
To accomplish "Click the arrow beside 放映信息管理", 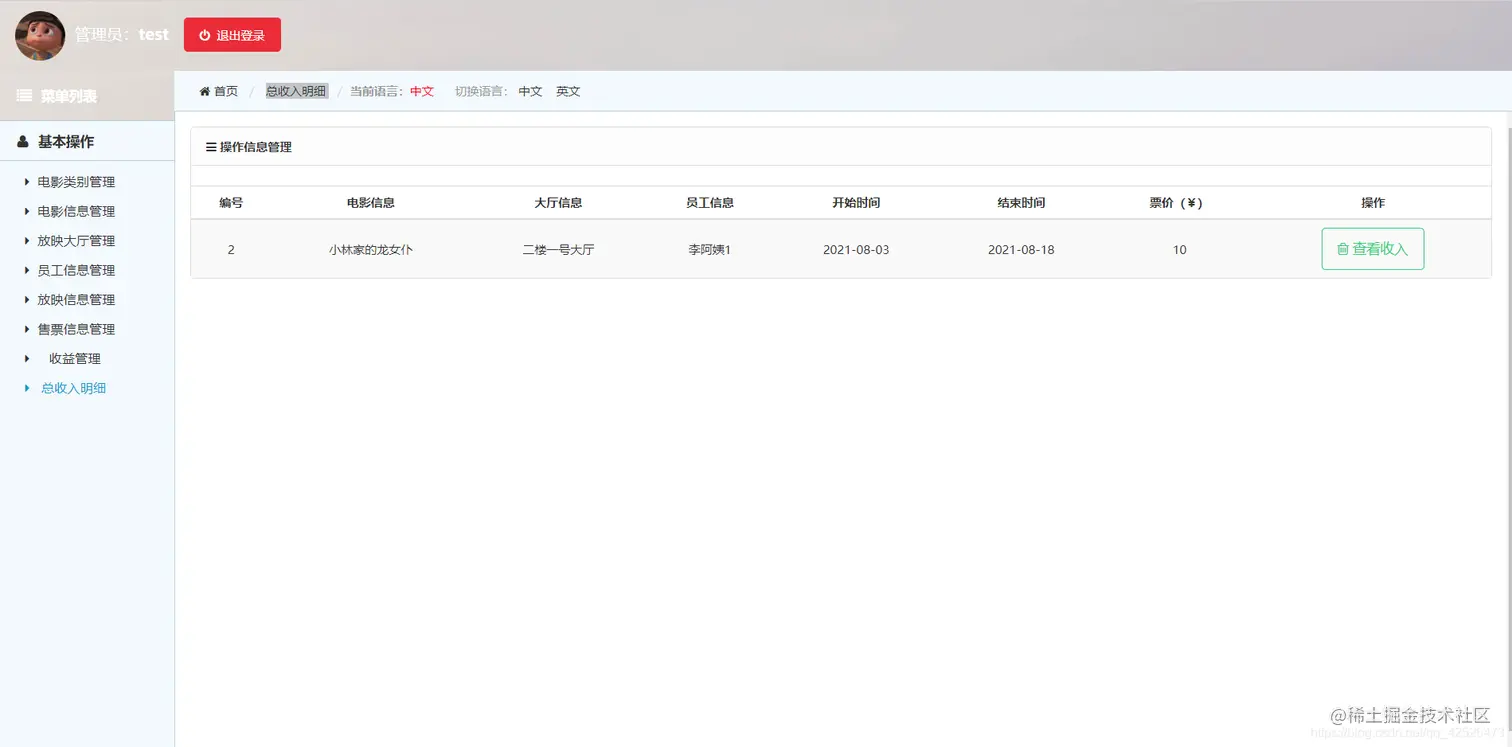I will pos(27,300).
